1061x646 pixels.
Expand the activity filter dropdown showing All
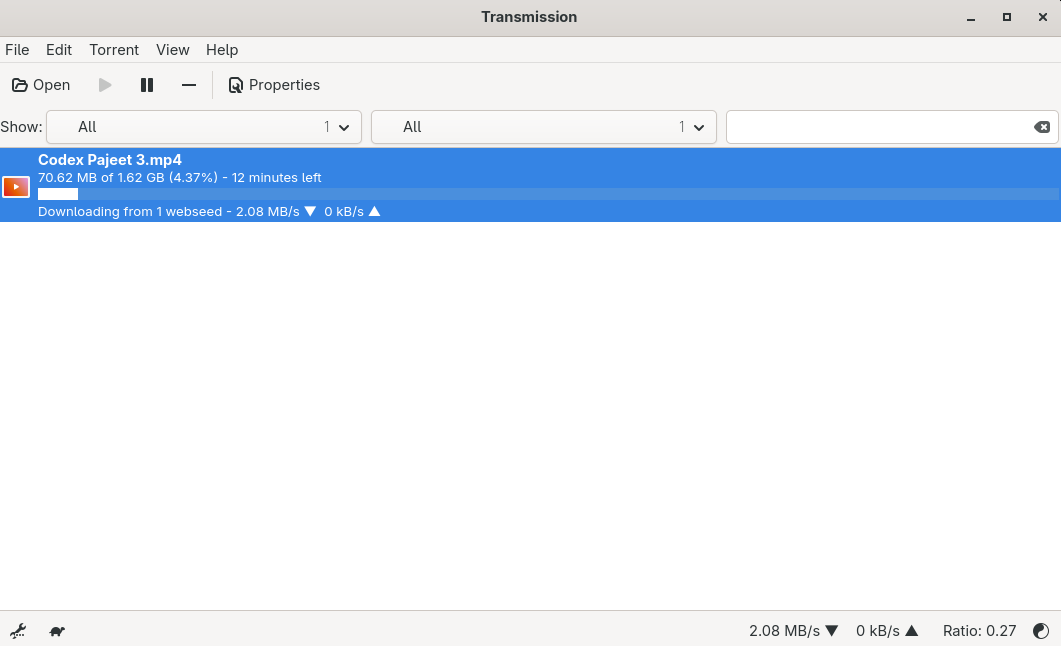204,127
